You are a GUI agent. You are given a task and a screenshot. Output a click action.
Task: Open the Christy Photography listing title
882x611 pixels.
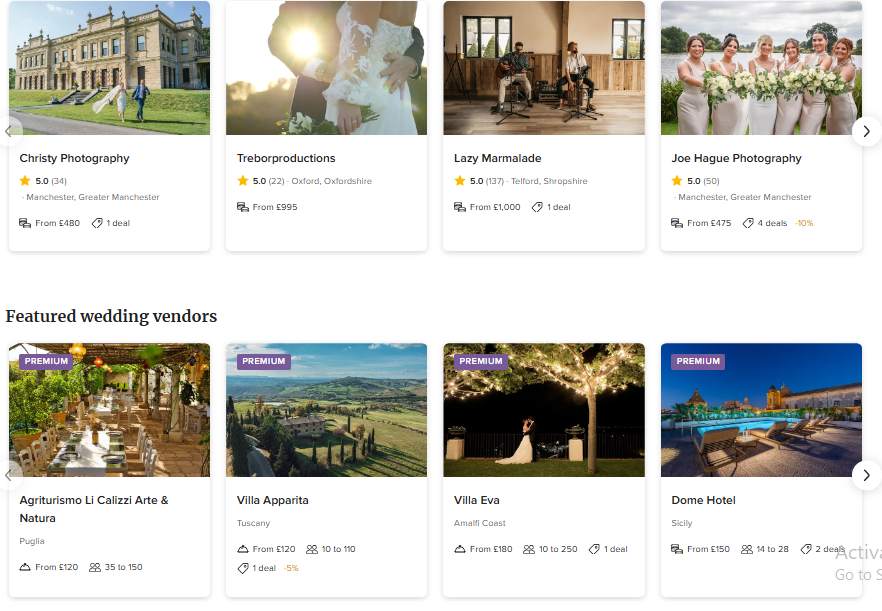tap(75, 158)
